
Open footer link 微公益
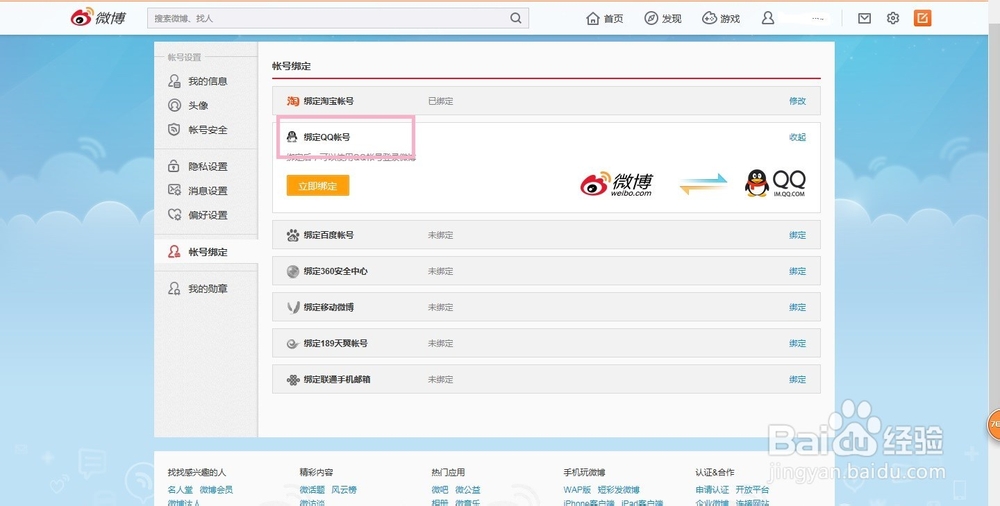pos(467,490)
